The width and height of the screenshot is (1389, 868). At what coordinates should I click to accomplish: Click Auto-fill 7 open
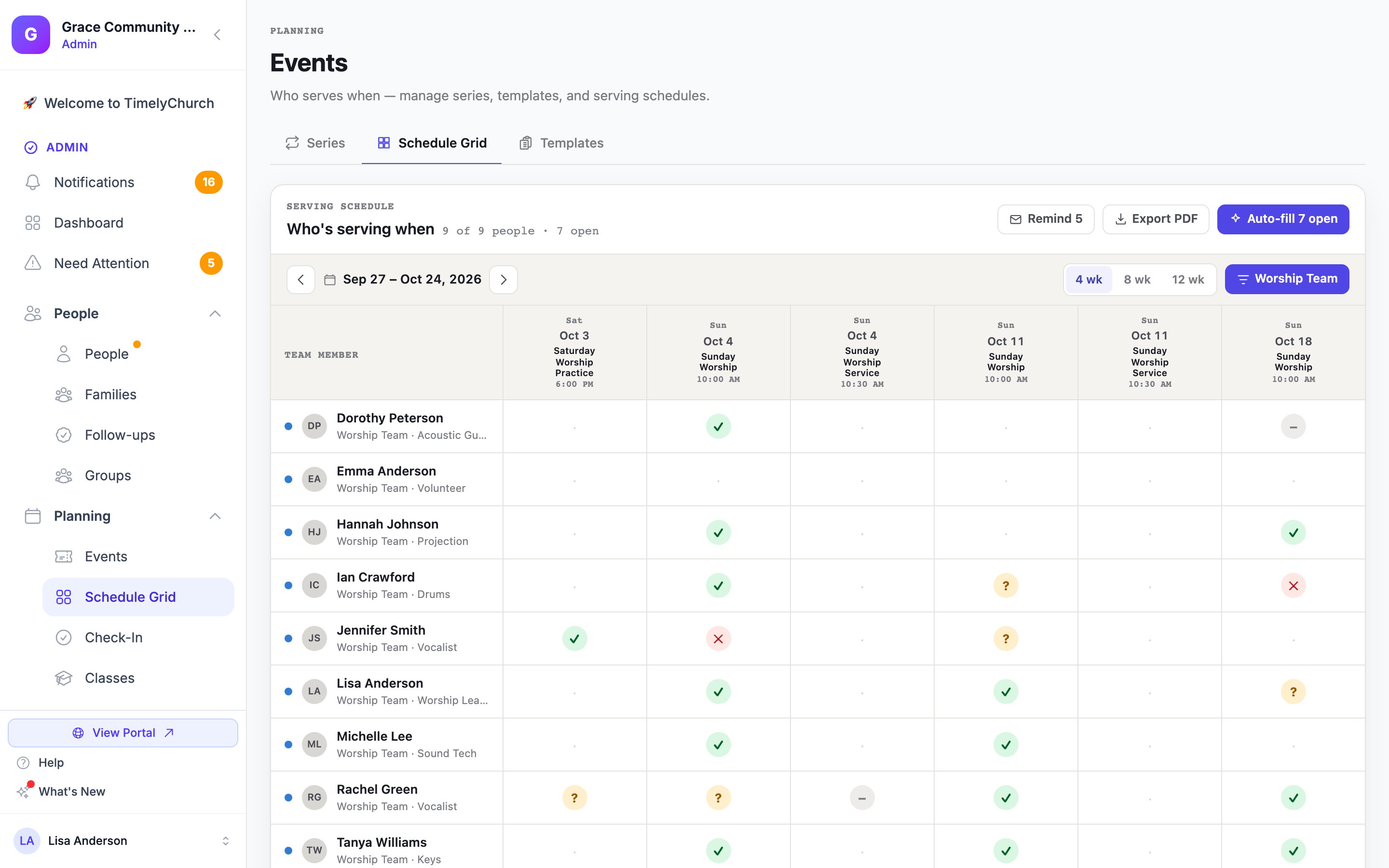coord(1283,219)
